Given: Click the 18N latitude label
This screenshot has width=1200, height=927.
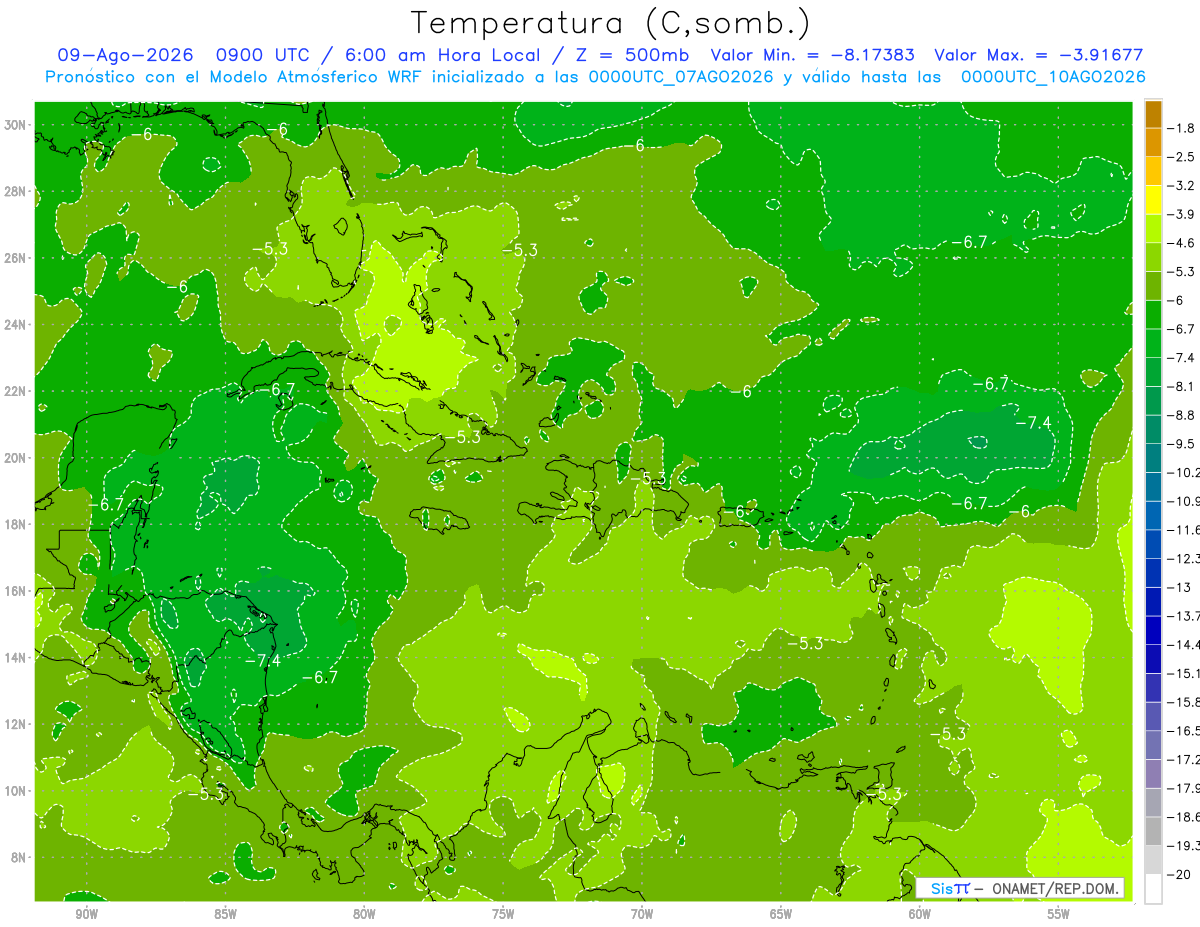Looking at the screenshot, I should coord(16,524).
